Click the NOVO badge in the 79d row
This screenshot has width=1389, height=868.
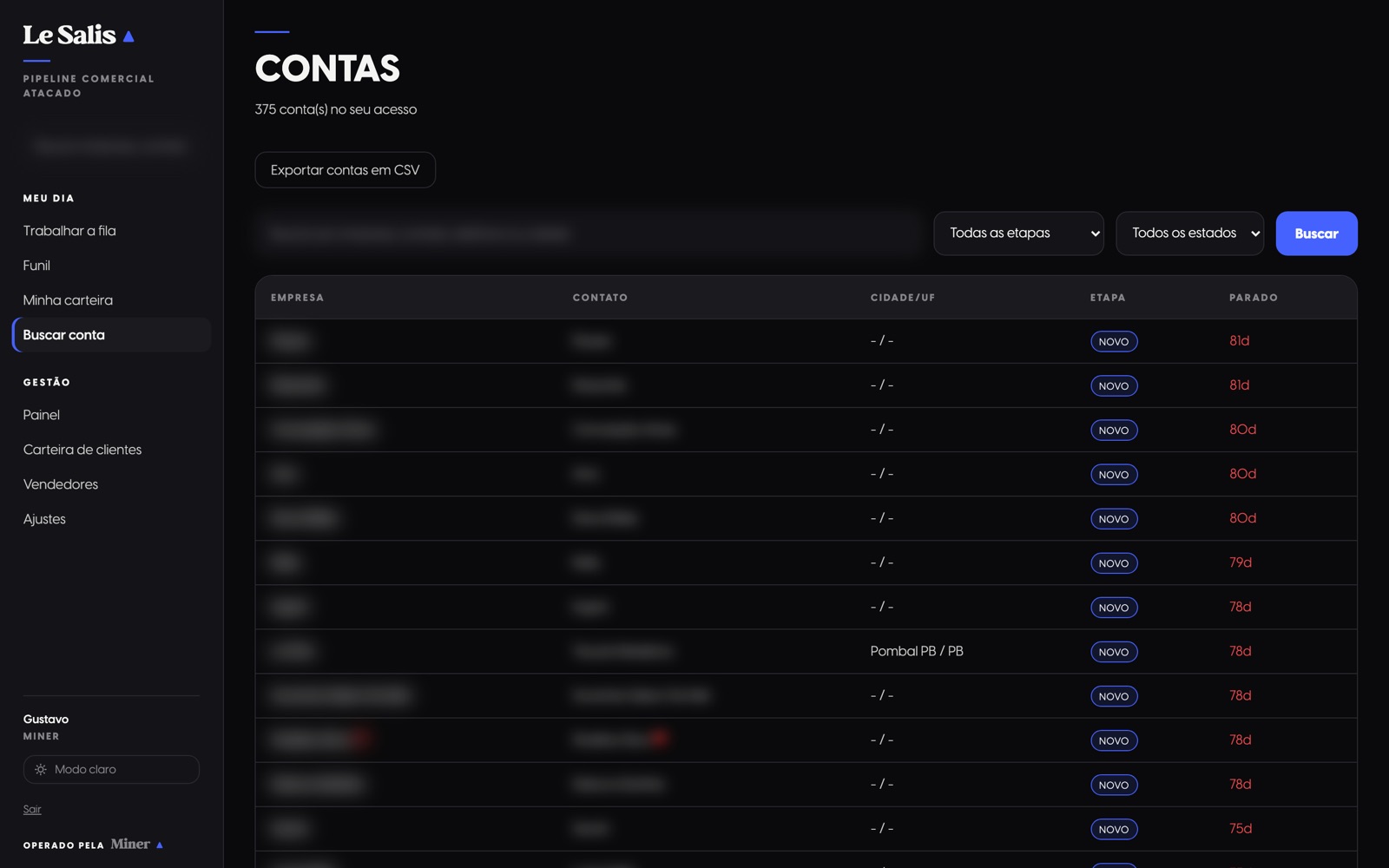(x=1114, y=563)
